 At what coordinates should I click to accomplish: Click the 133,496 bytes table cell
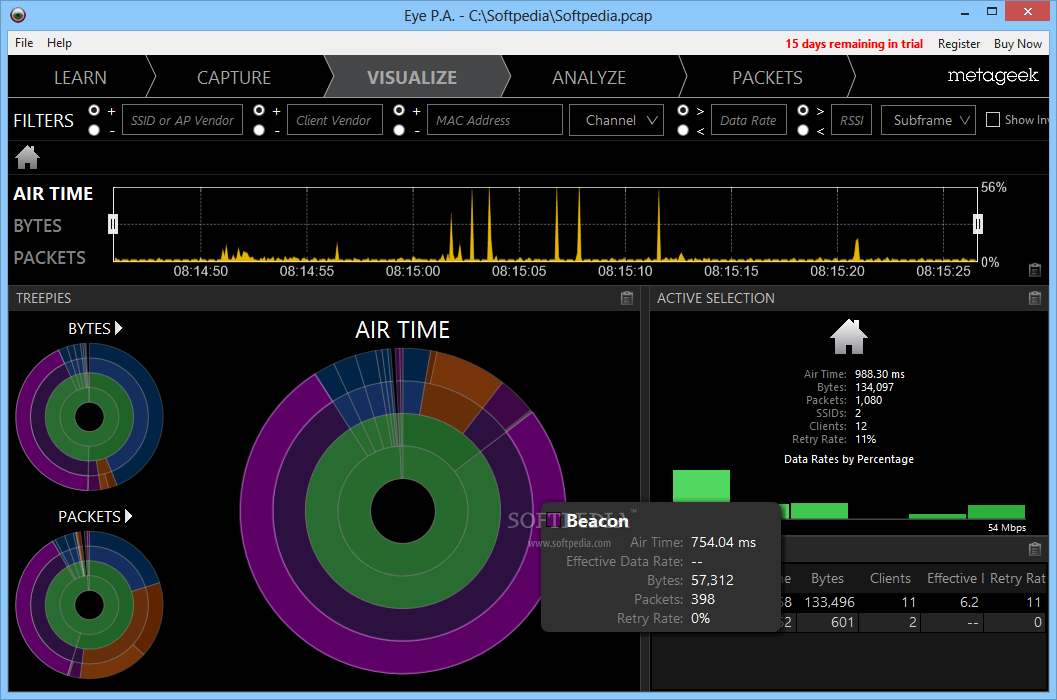coord(828,602)
